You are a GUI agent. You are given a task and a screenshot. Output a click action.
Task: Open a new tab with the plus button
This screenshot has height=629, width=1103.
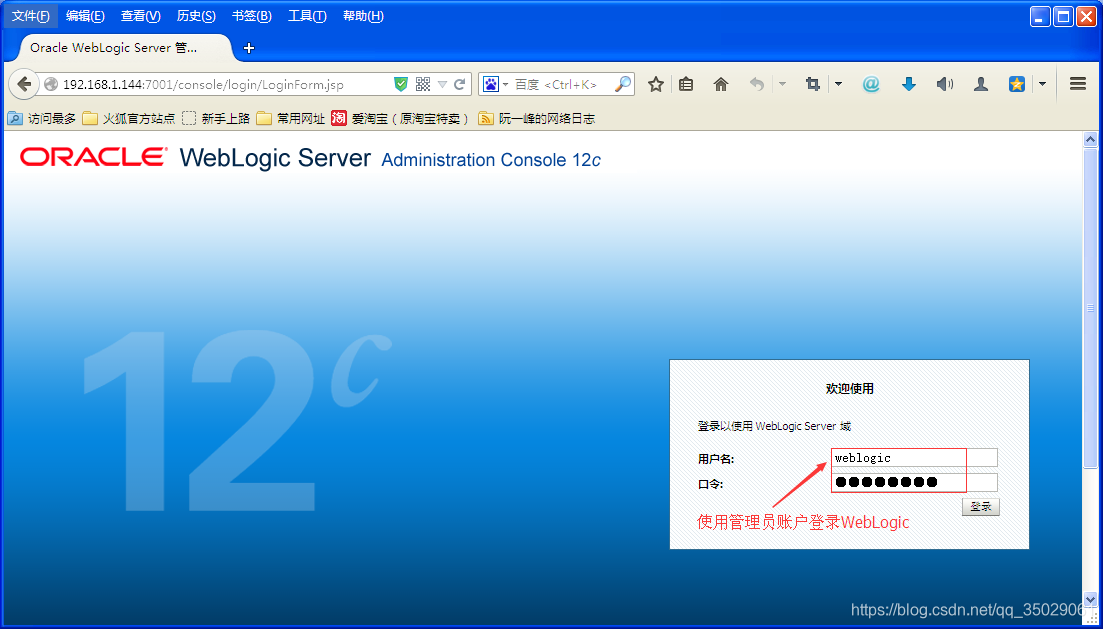(248, 48)
